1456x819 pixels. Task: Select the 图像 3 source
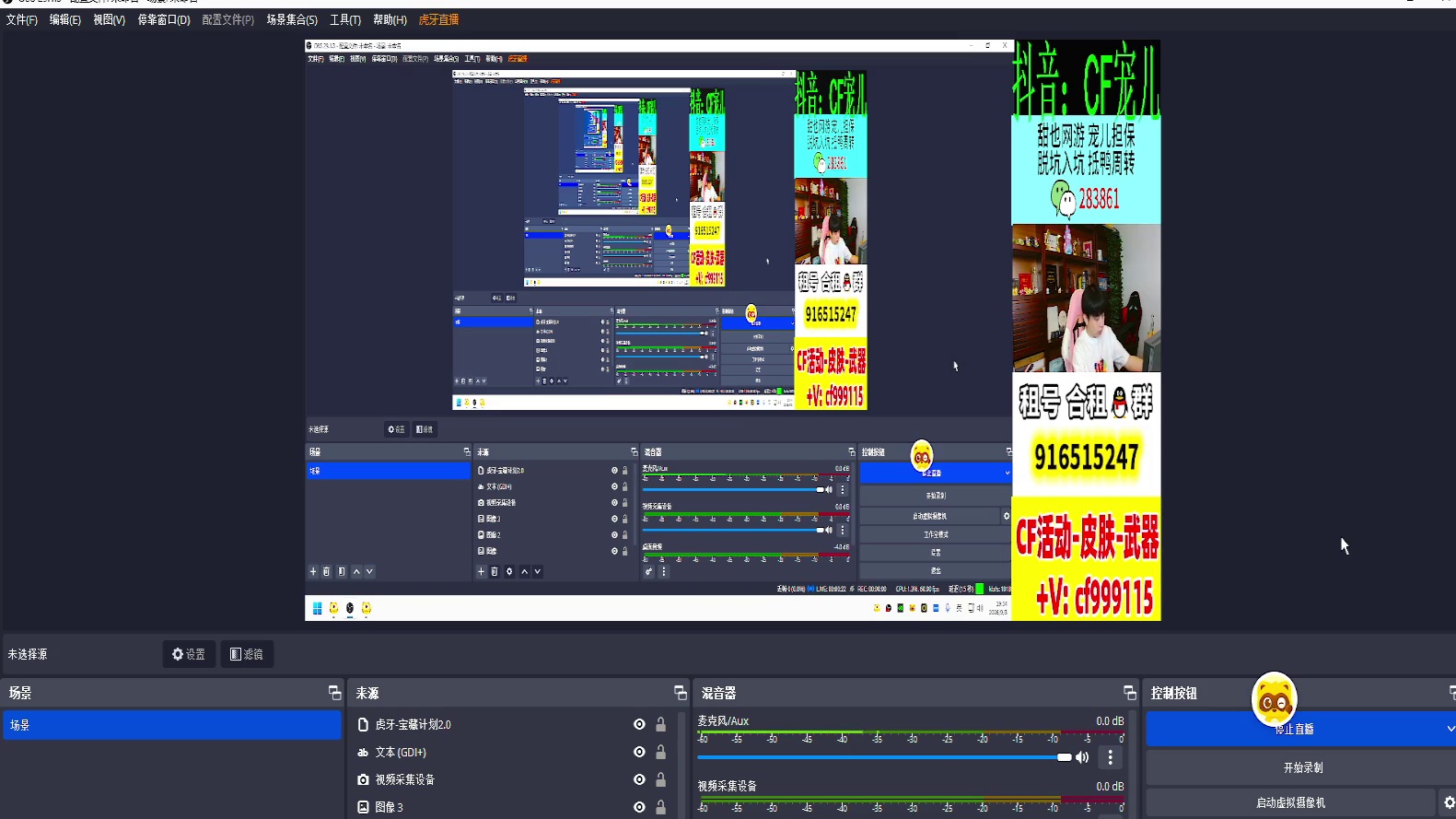[x=389, y=807]
